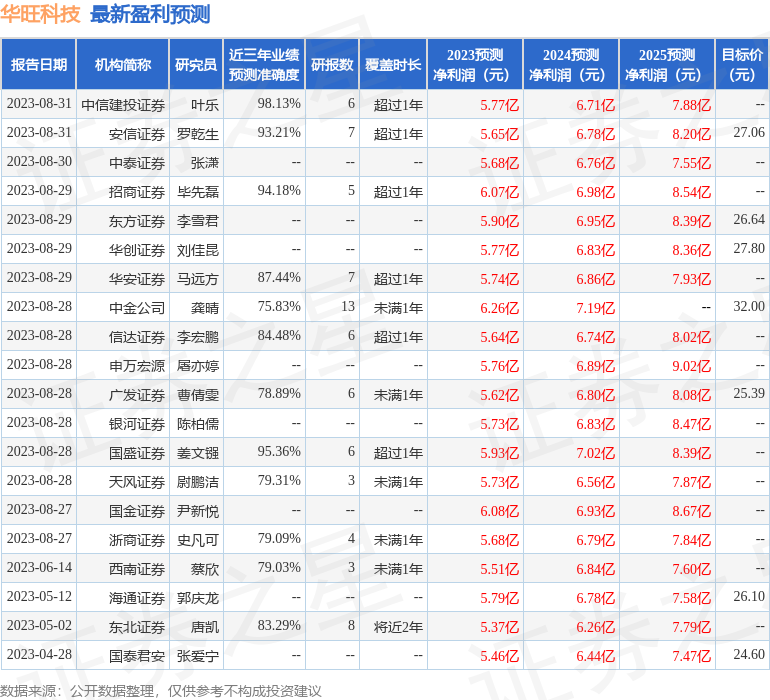Select institution 海通证券

pyautogui.click(x=137, y=597)
